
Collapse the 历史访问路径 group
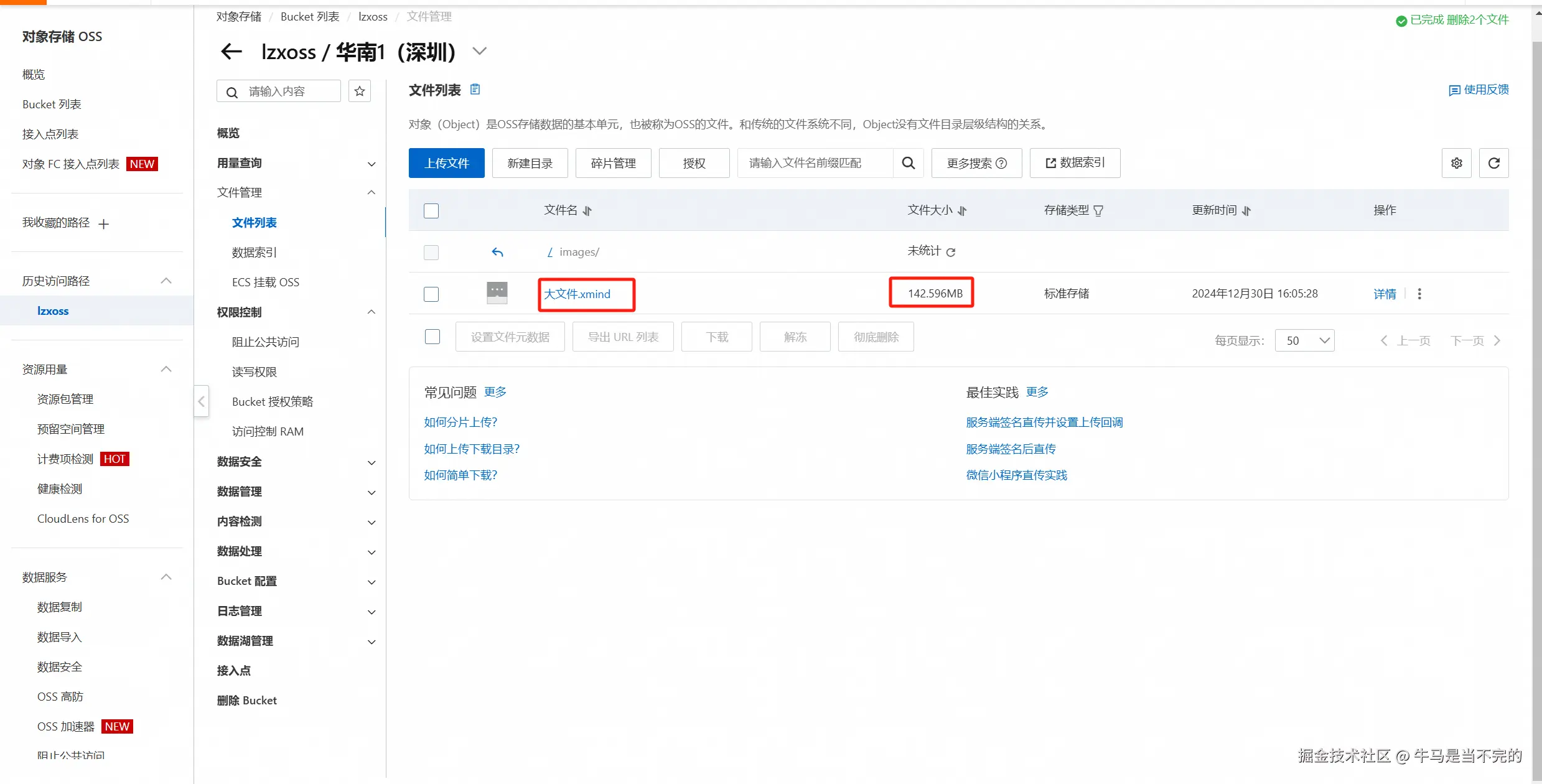click(x=166, y=281)
